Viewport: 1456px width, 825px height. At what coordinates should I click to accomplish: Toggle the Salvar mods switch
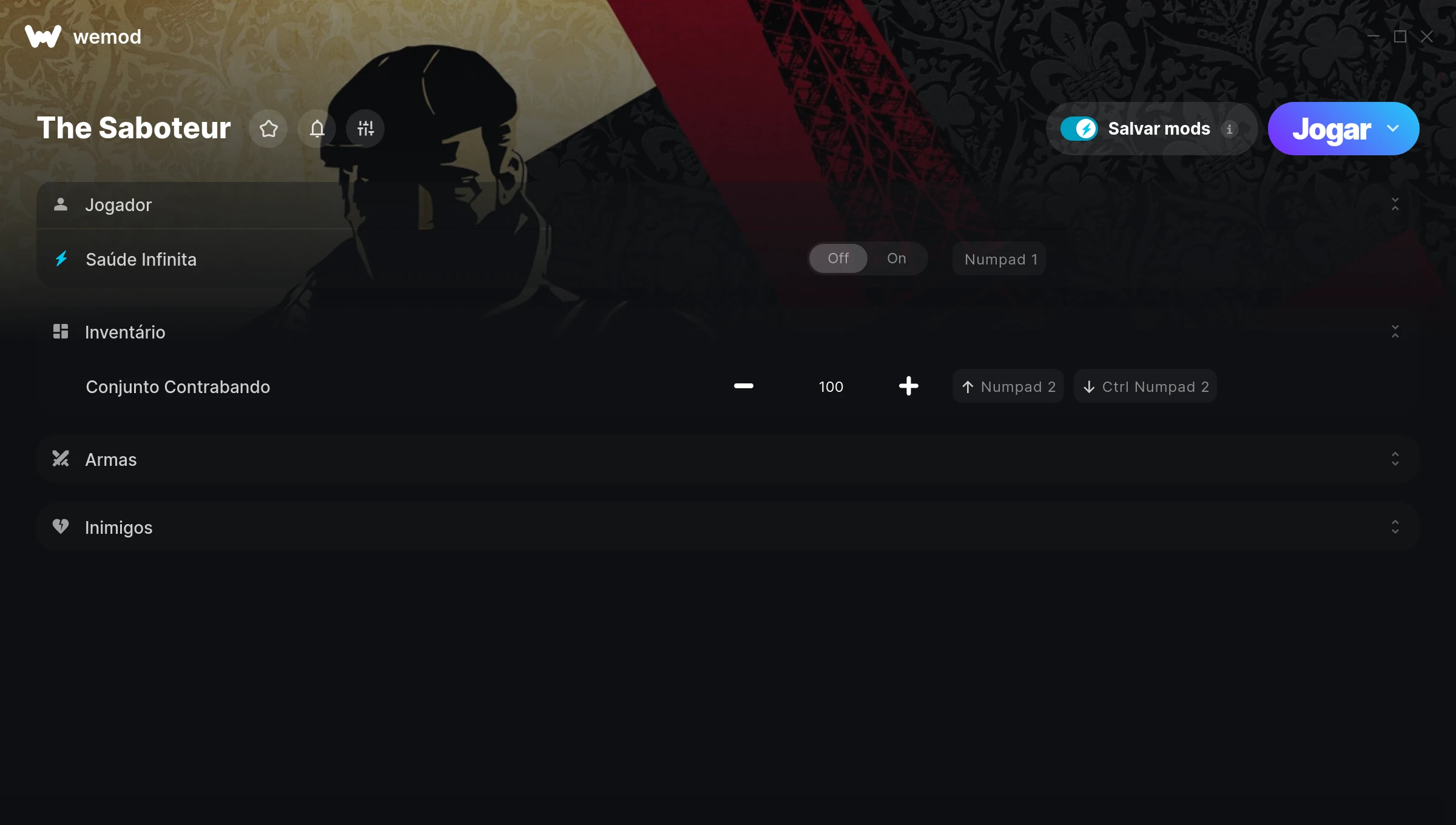(1079, 129)
